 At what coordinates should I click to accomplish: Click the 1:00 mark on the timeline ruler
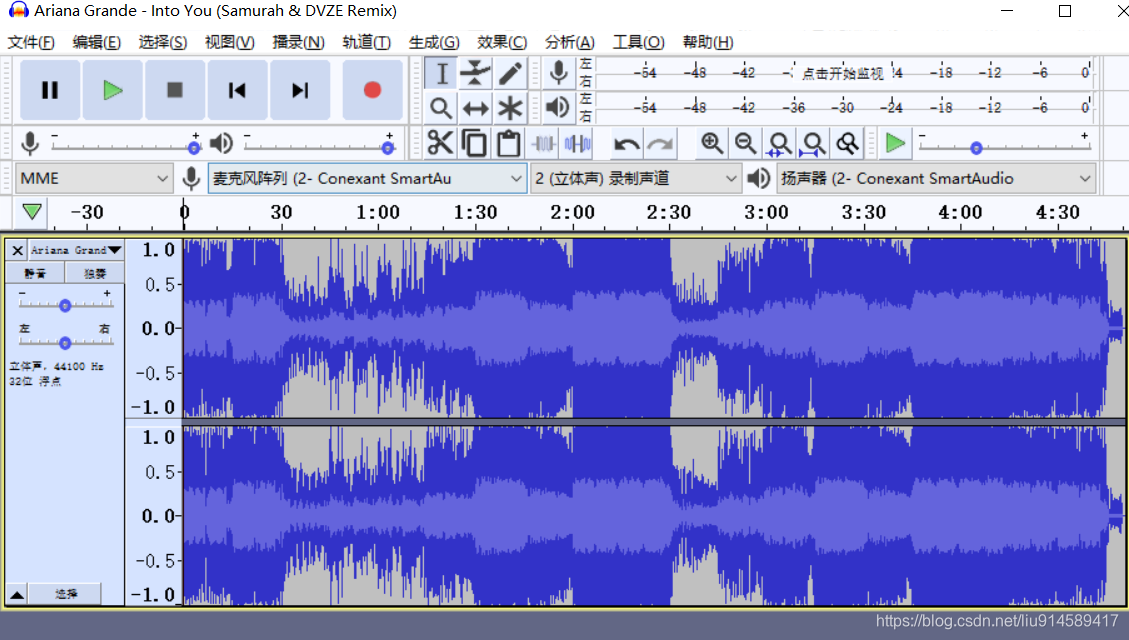coord(378,212)
